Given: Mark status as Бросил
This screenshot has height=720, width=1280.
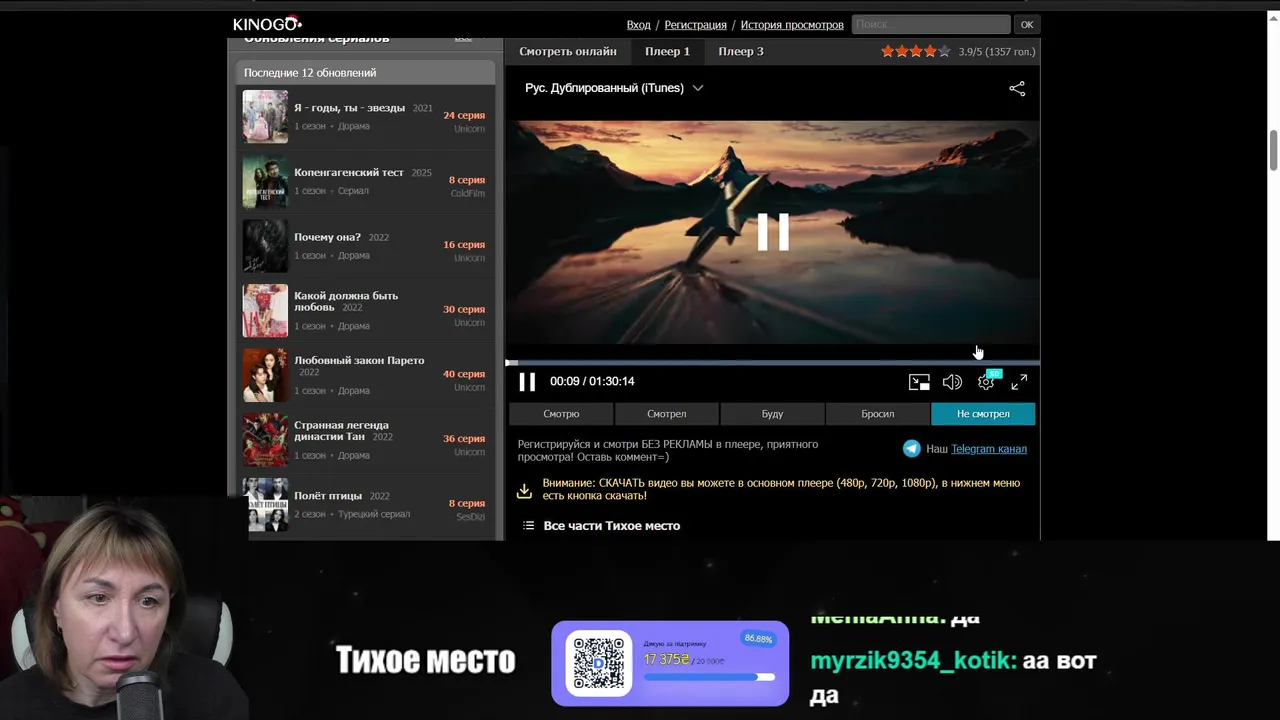Looking at the screenshot, I should point(878,414).
